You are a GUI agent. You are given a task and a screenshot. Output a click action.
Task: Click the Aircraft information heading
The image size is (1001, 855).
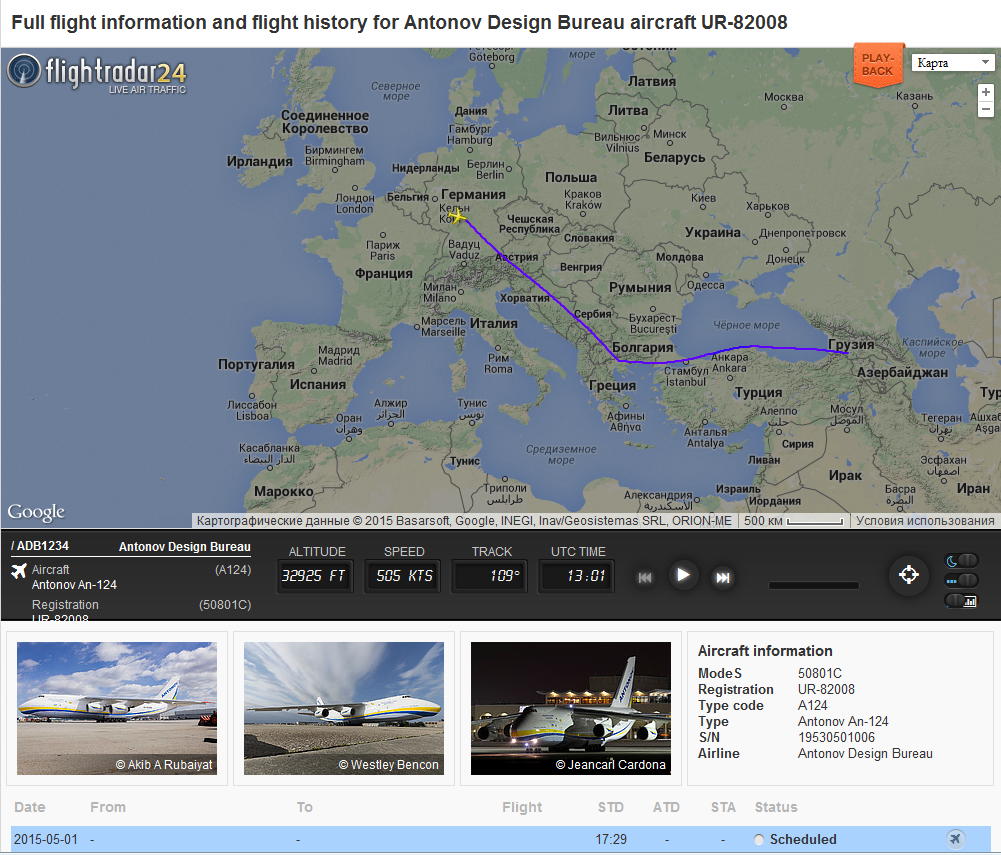pyautogui.click(x=765, y=651)
